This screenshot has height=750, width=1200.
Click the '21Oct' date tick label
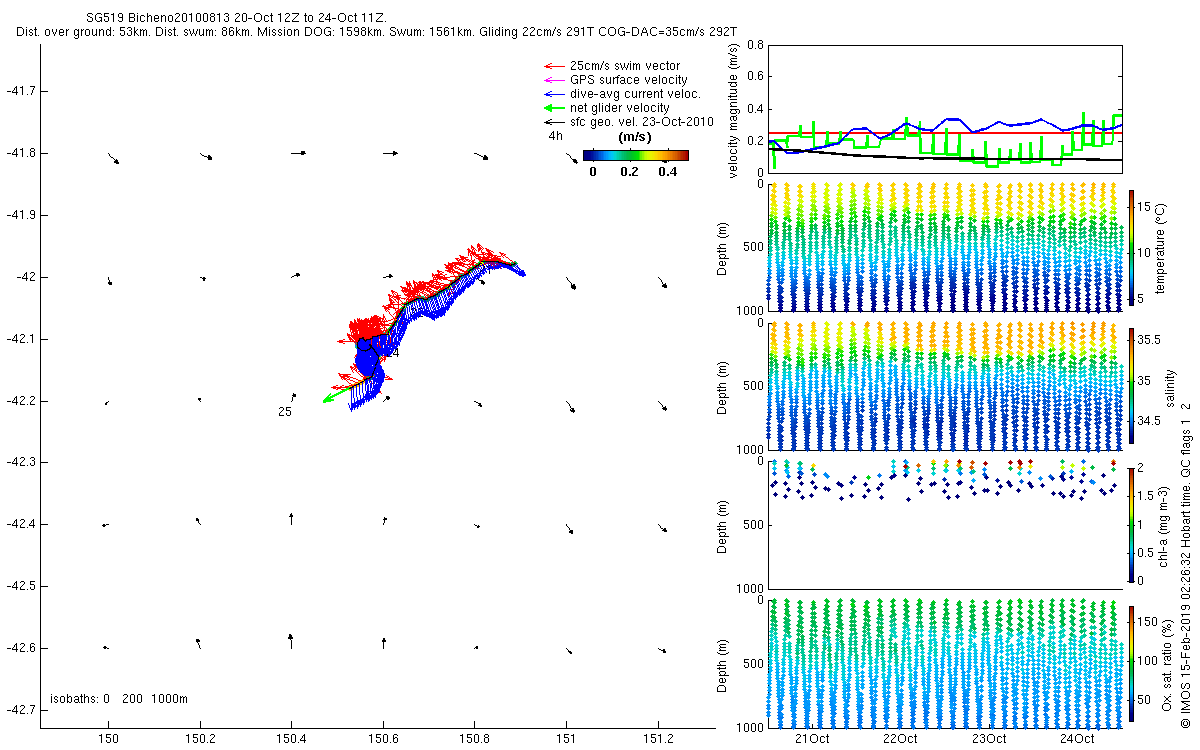pyautogui.click(x=811, y=739)
